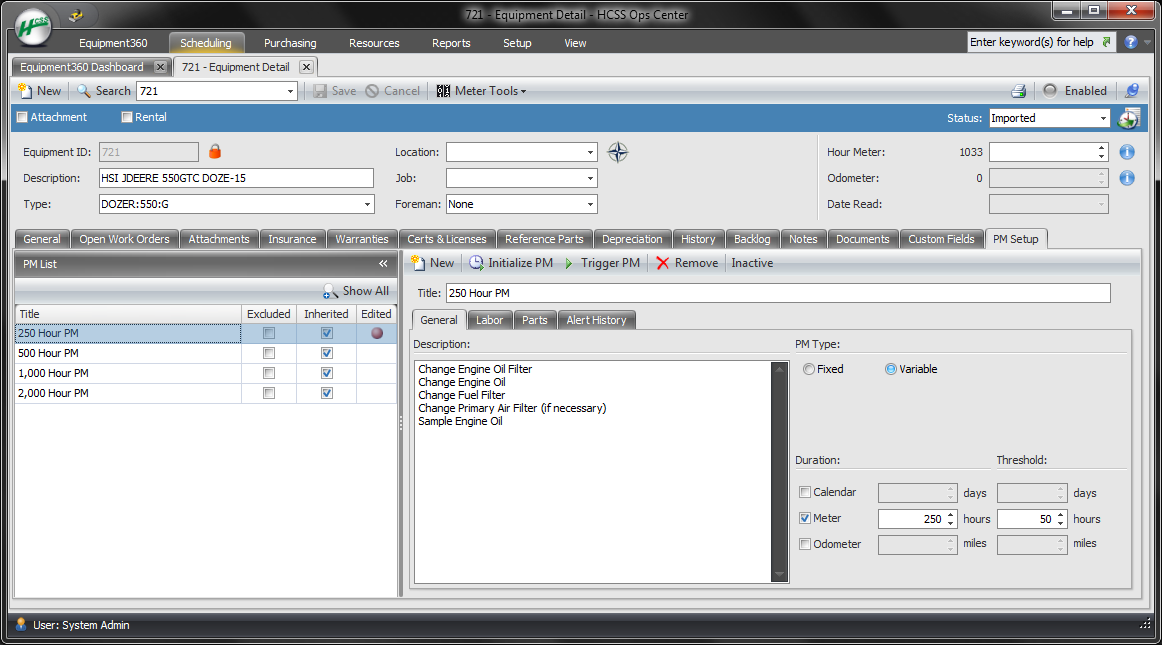Click the PM Title input field

pyautogui.click(x=778, y=293)
